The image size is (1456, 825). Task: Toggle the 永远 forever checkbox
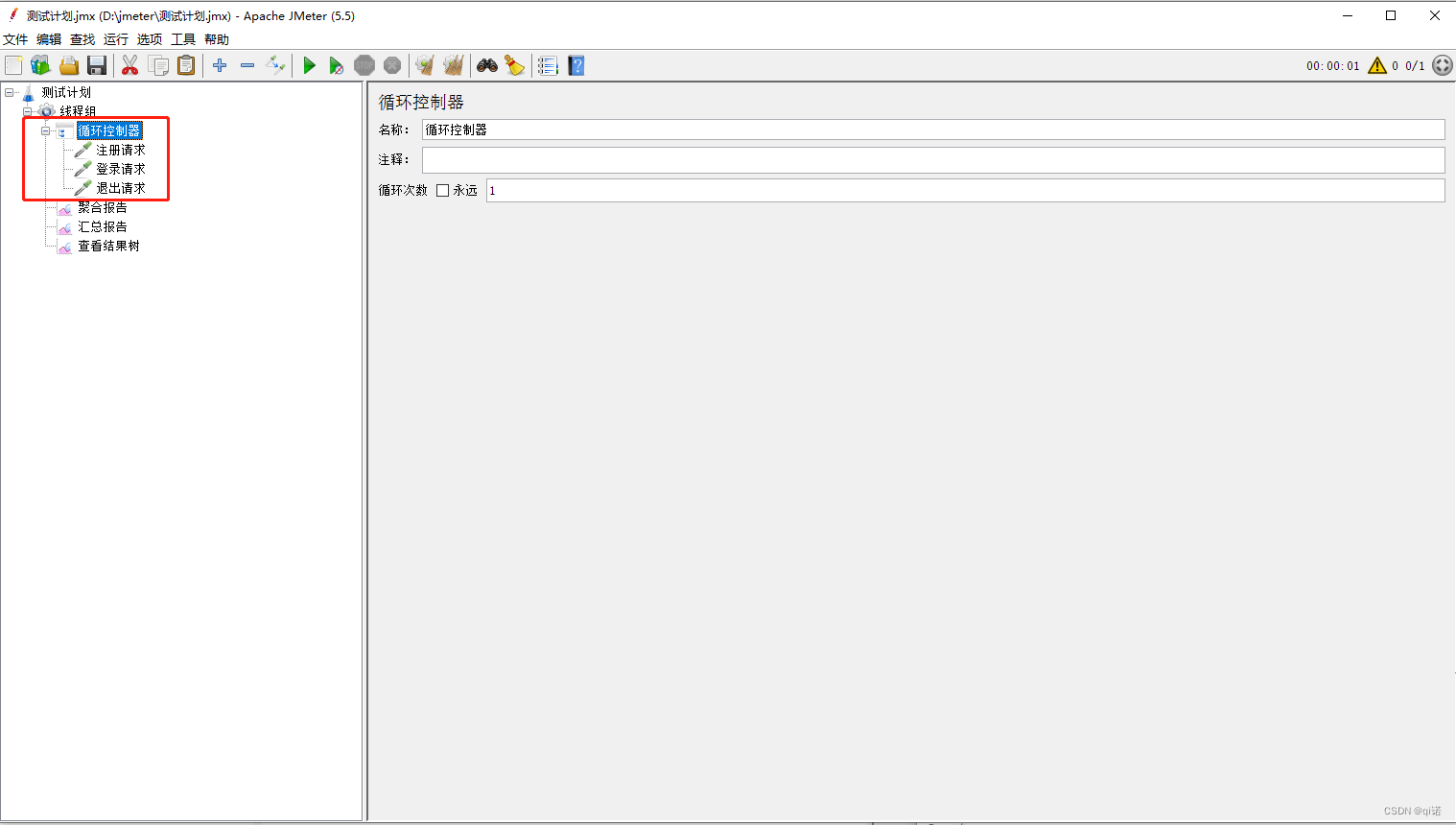click(442, 190)
